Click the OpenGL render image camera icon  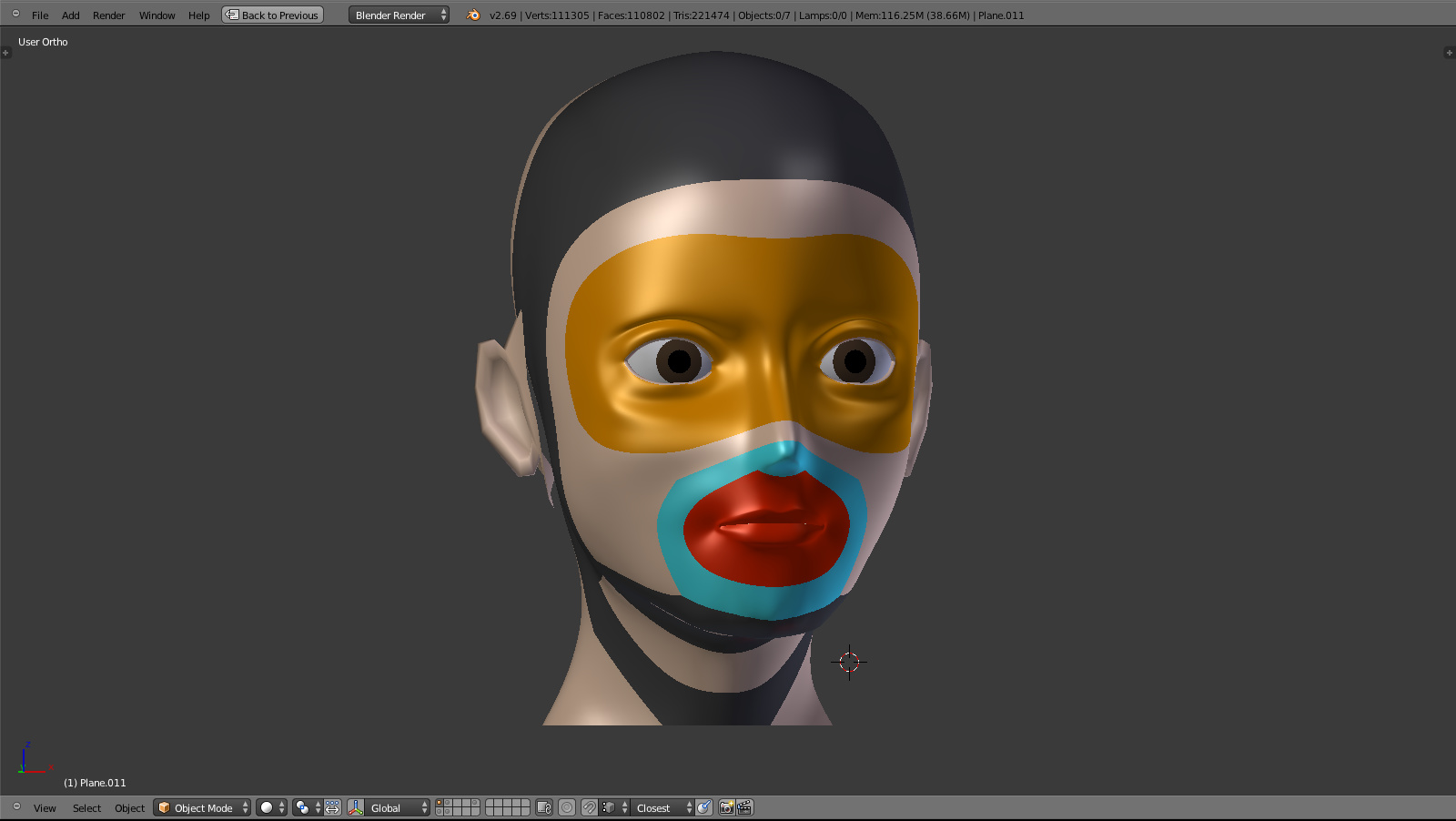(726, 807)
